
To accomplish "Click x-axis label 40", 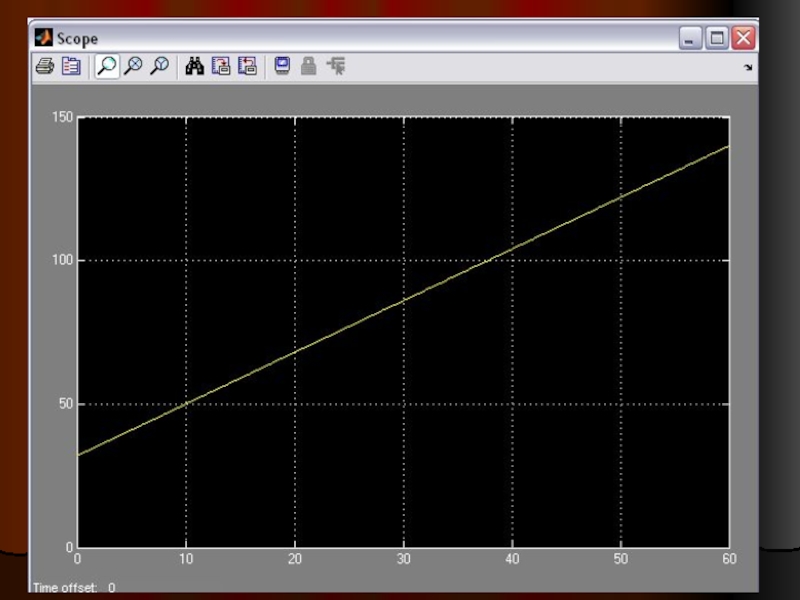I will 512,559.
